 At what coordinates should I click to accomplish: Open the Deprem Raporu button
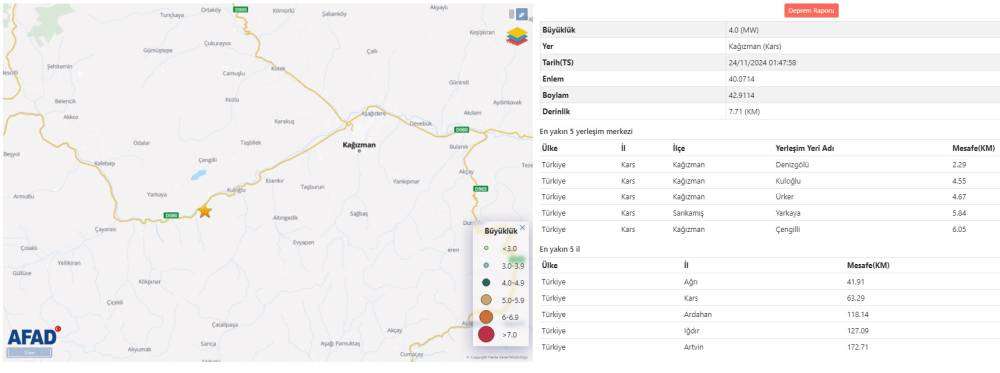(811, 11)
